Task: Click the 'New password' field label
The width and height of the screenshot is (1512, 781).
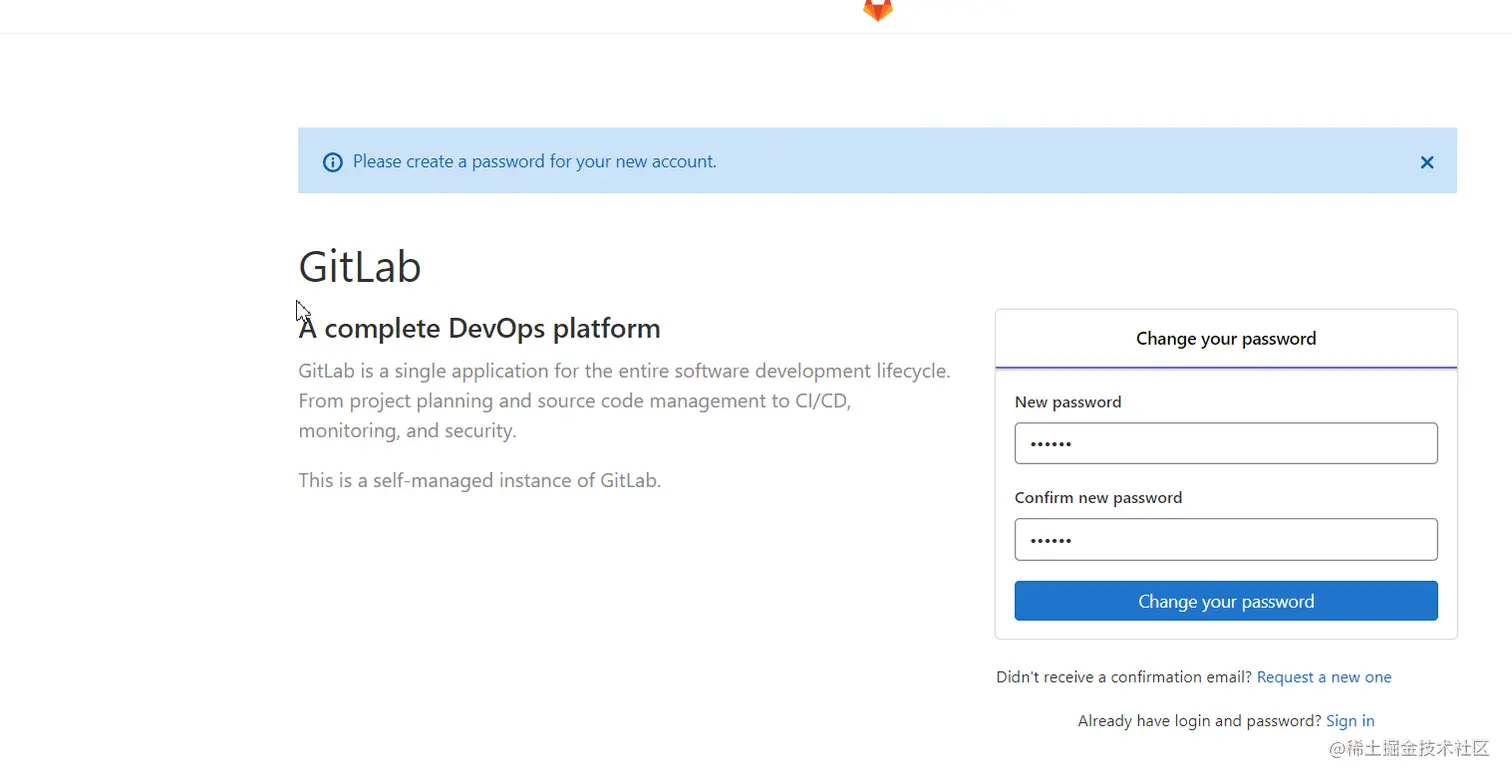Action: pos(1067,402)
